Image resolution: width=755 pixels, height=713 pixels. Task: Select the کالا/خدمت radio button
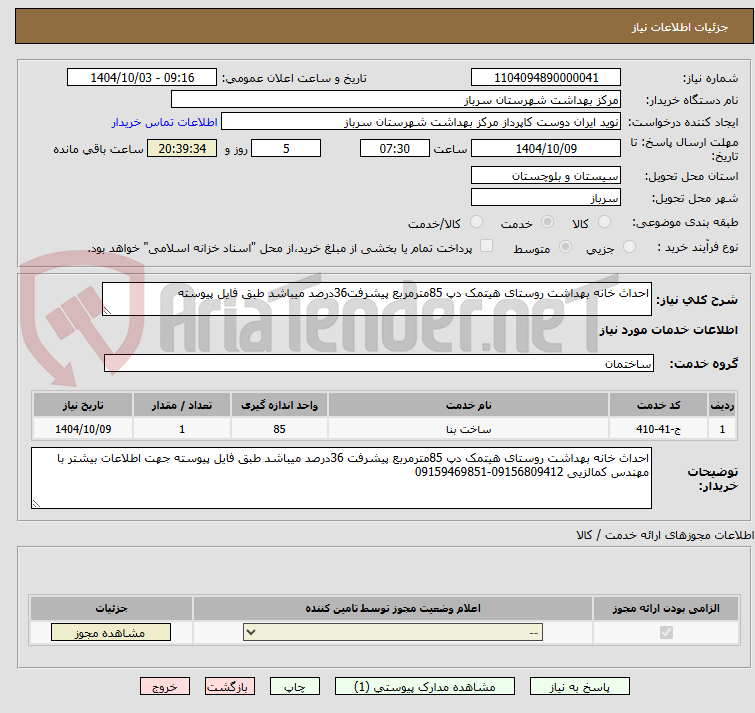tap(476, 222)
